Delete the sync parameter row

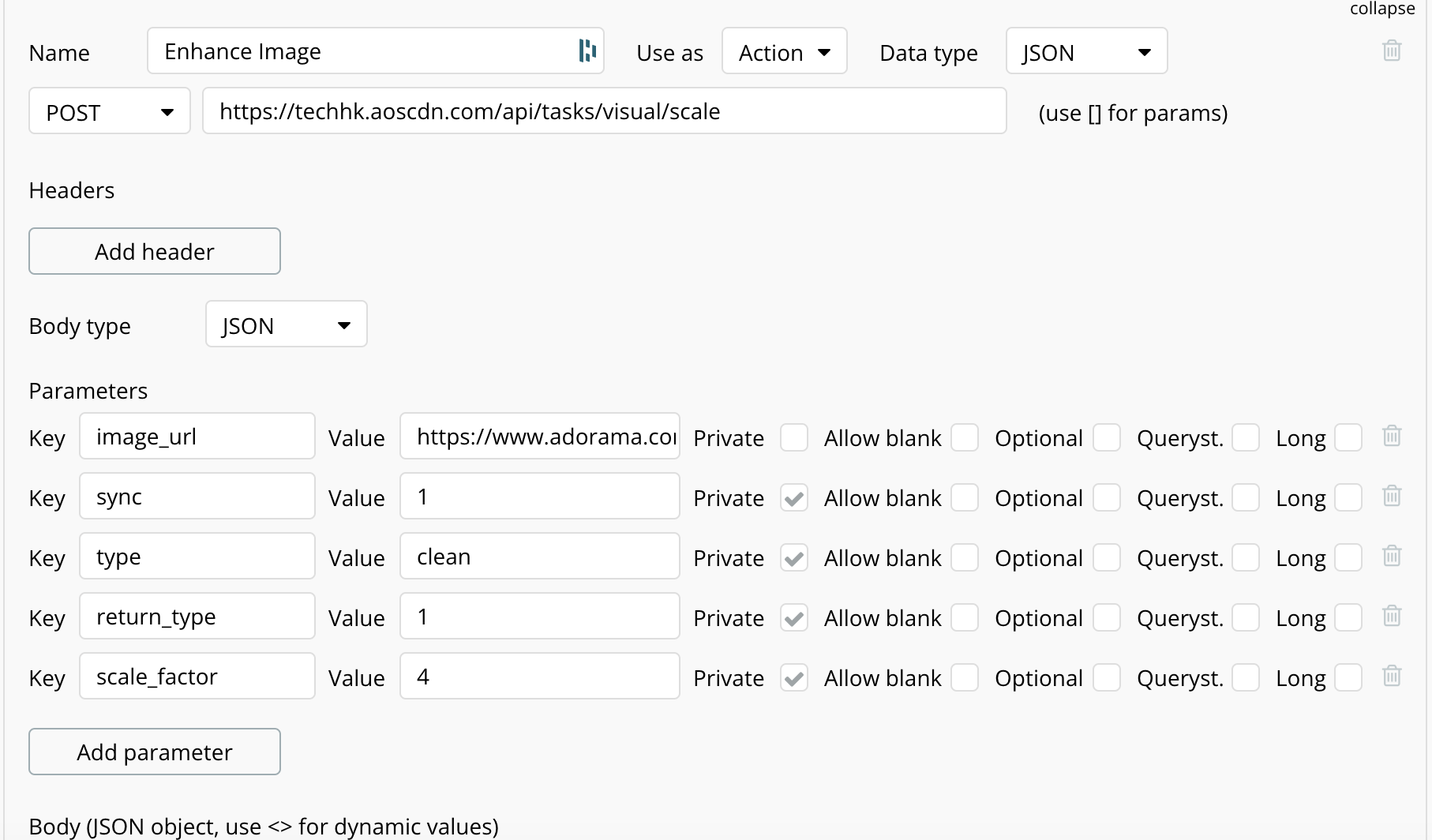(x=1392, y=496)
